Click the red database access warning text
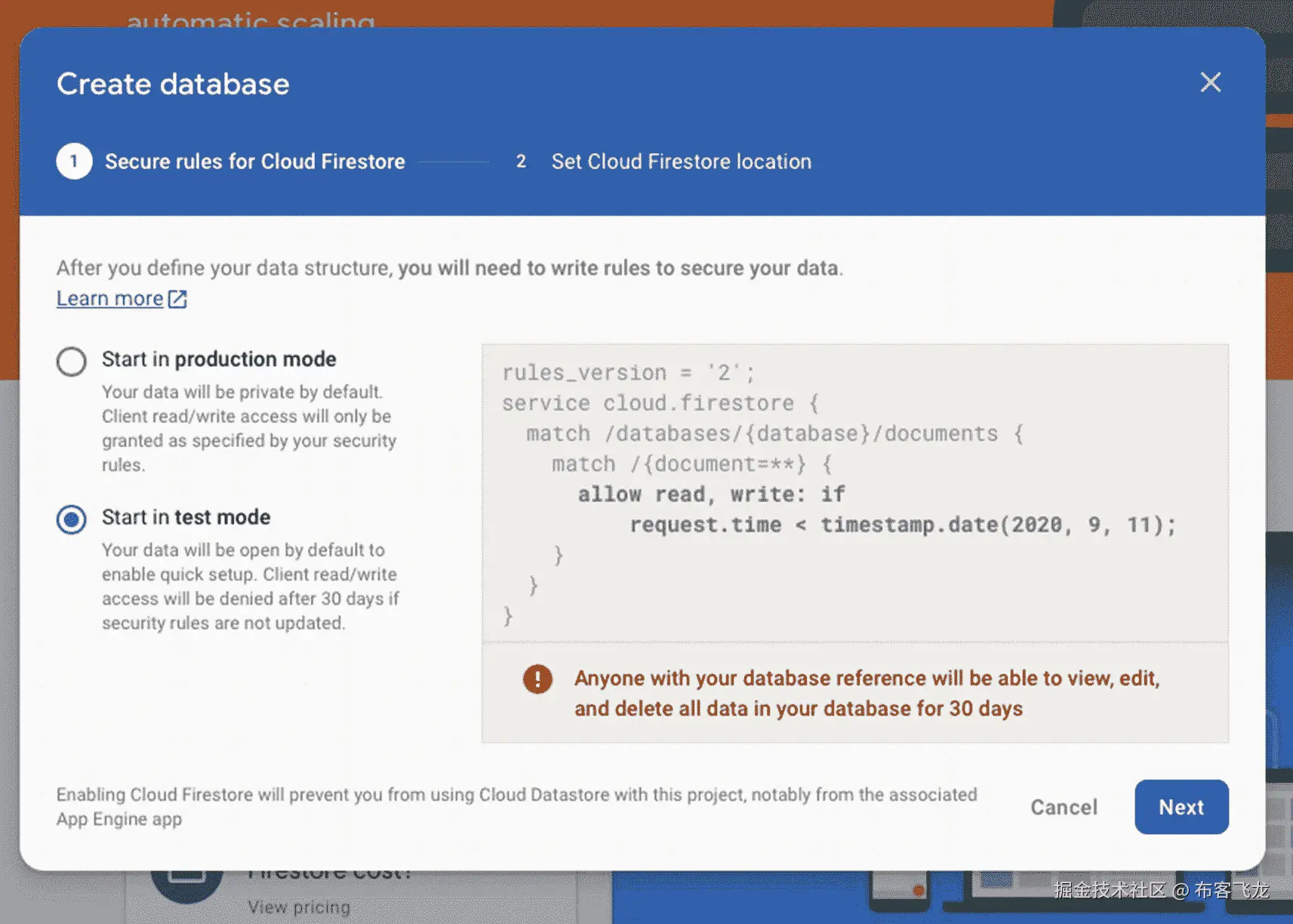Image resolution: width=1293 pixels, height=924 pixels. pyautogui.click(x=866, y=693)
